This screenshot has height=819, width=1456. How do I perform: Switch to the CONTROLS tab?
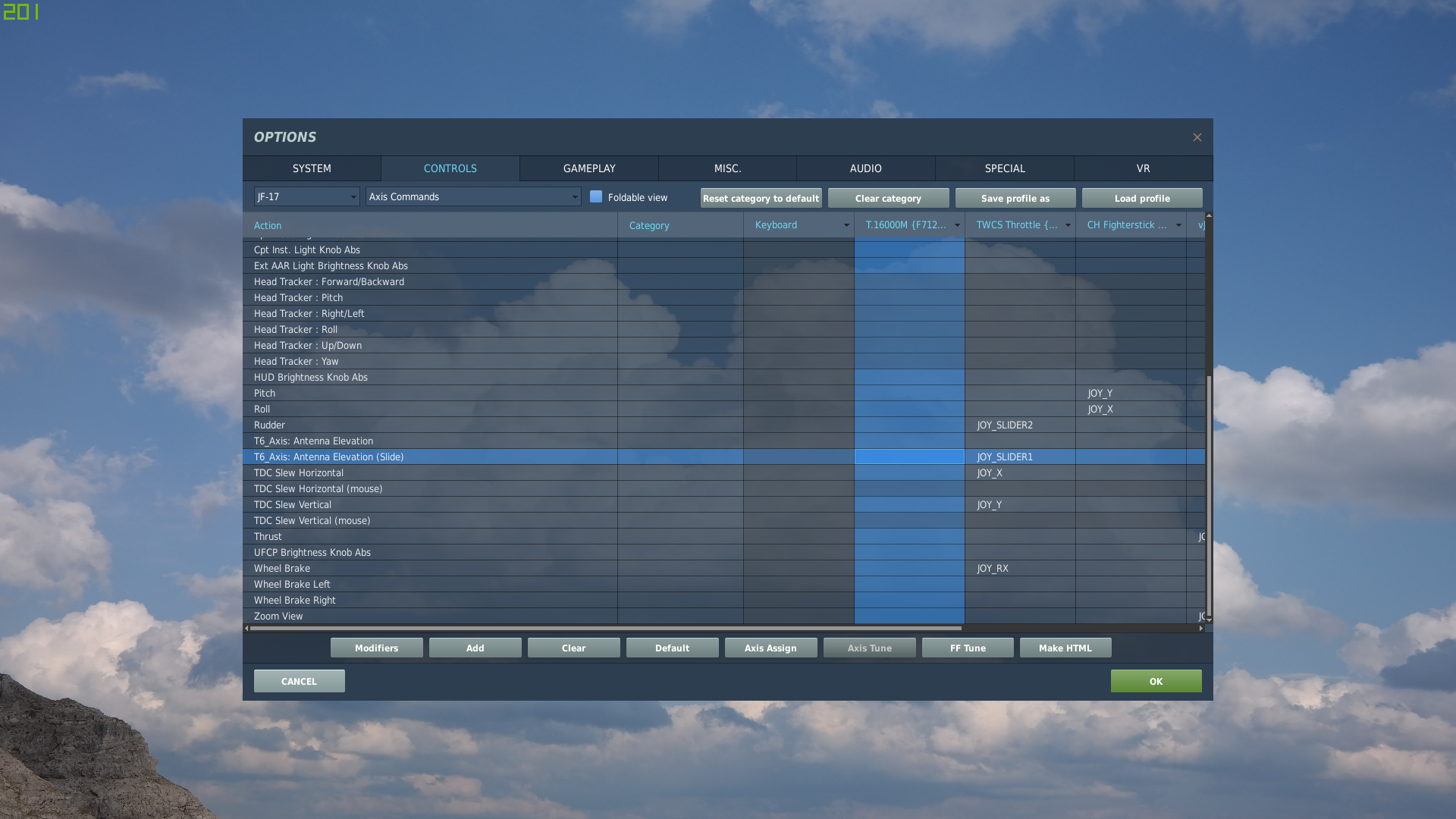450,168
